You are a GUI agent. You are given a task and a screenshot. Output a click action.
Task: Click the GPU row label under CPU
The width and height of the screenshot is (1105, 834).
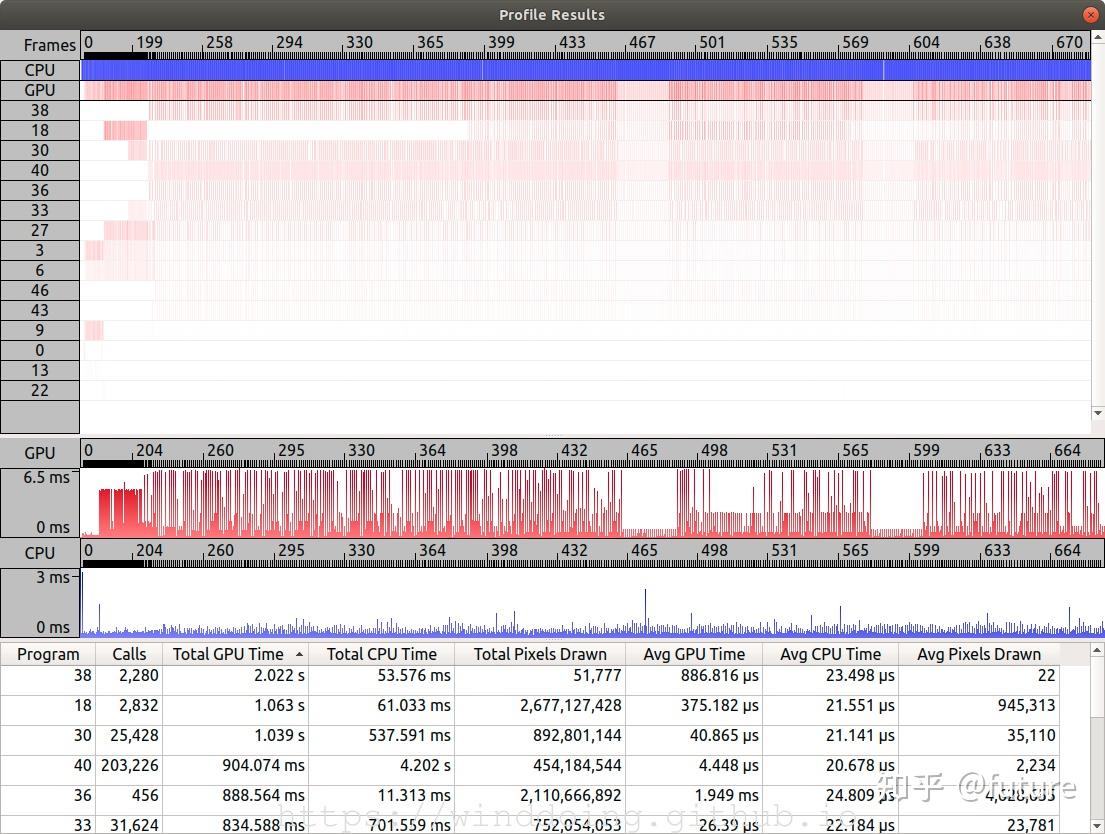click(40, 90)
